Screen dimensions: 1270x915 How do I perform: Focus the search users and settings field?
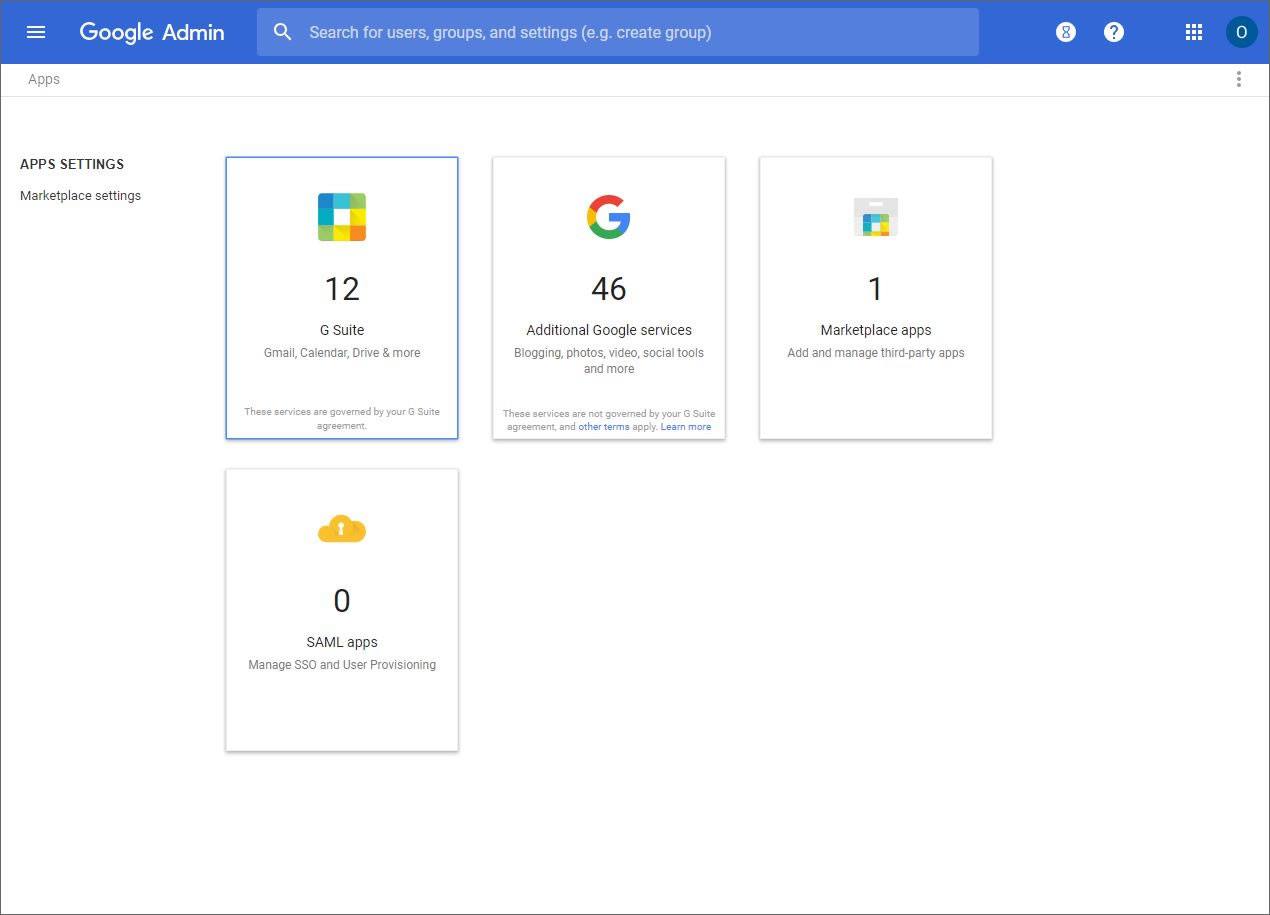[x=640, y=32]
